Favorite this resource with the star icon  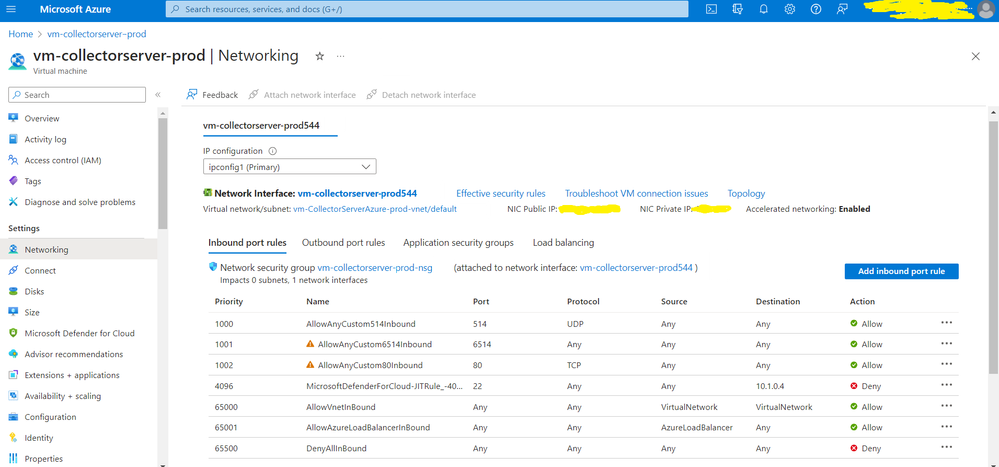click(x=320, y=56)
